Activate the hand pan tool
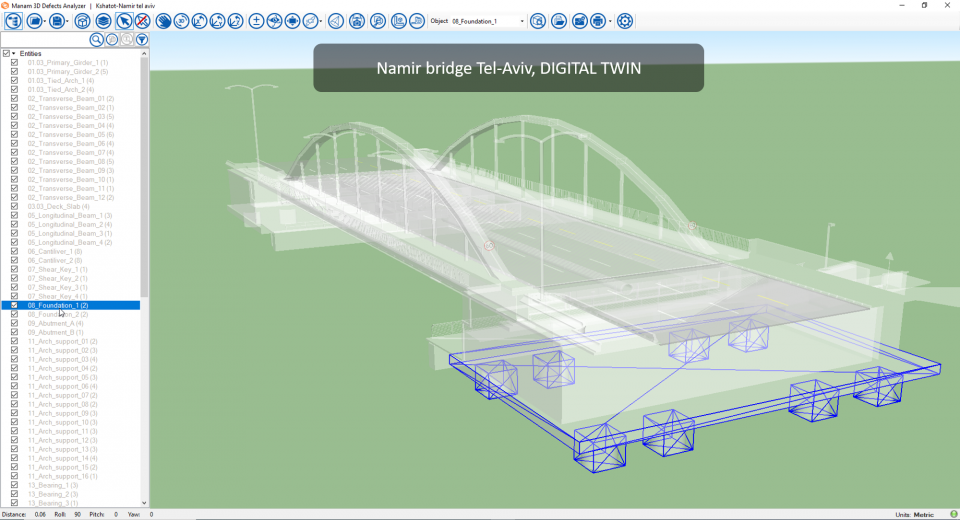Screen dimensions: 960x520 click(163, 21)
